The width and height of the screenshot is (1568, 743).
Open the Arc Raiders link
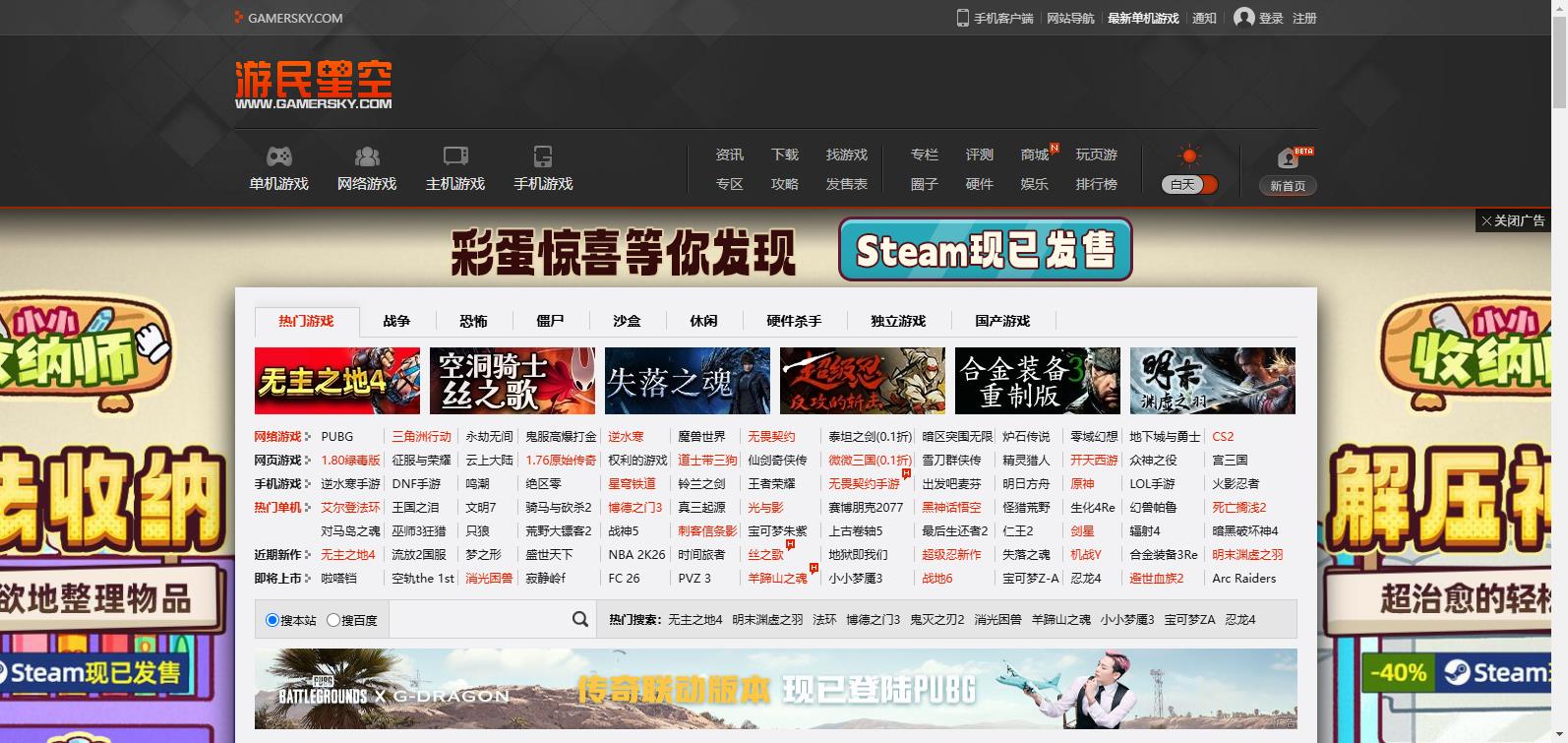point(1244,578)
